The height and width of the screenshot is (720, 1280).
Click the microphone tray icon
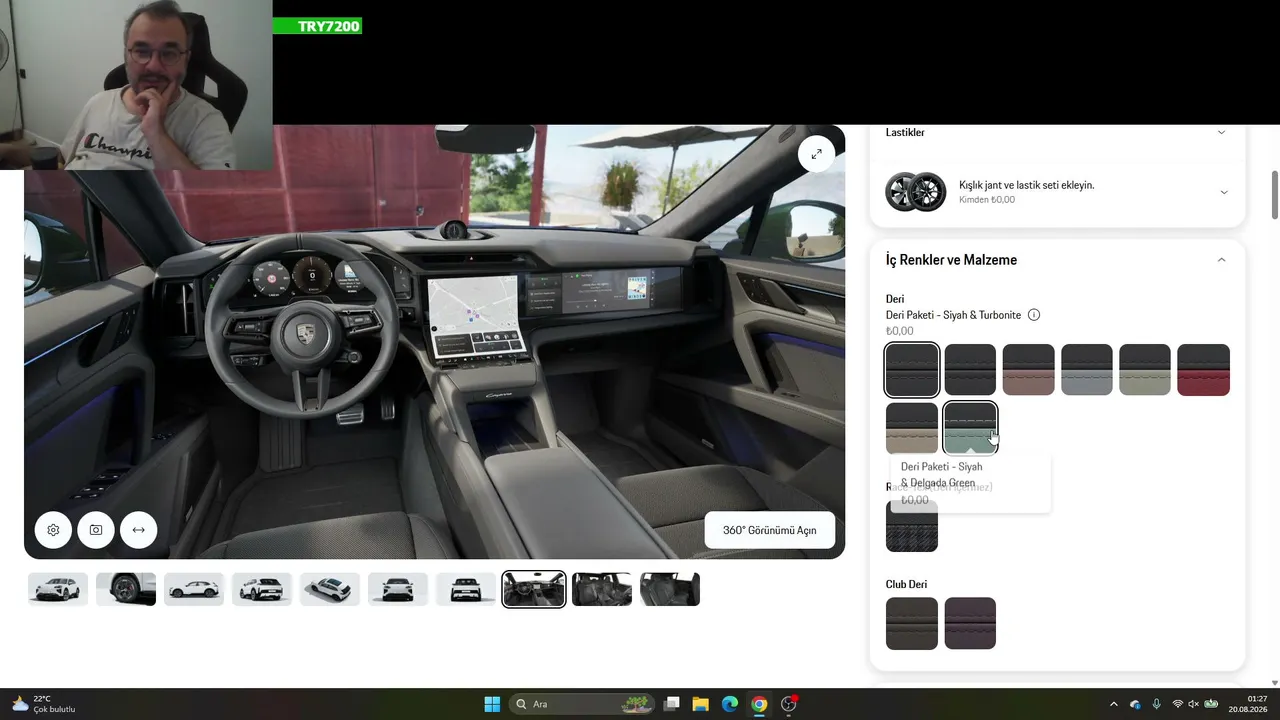click(1156, 704)
